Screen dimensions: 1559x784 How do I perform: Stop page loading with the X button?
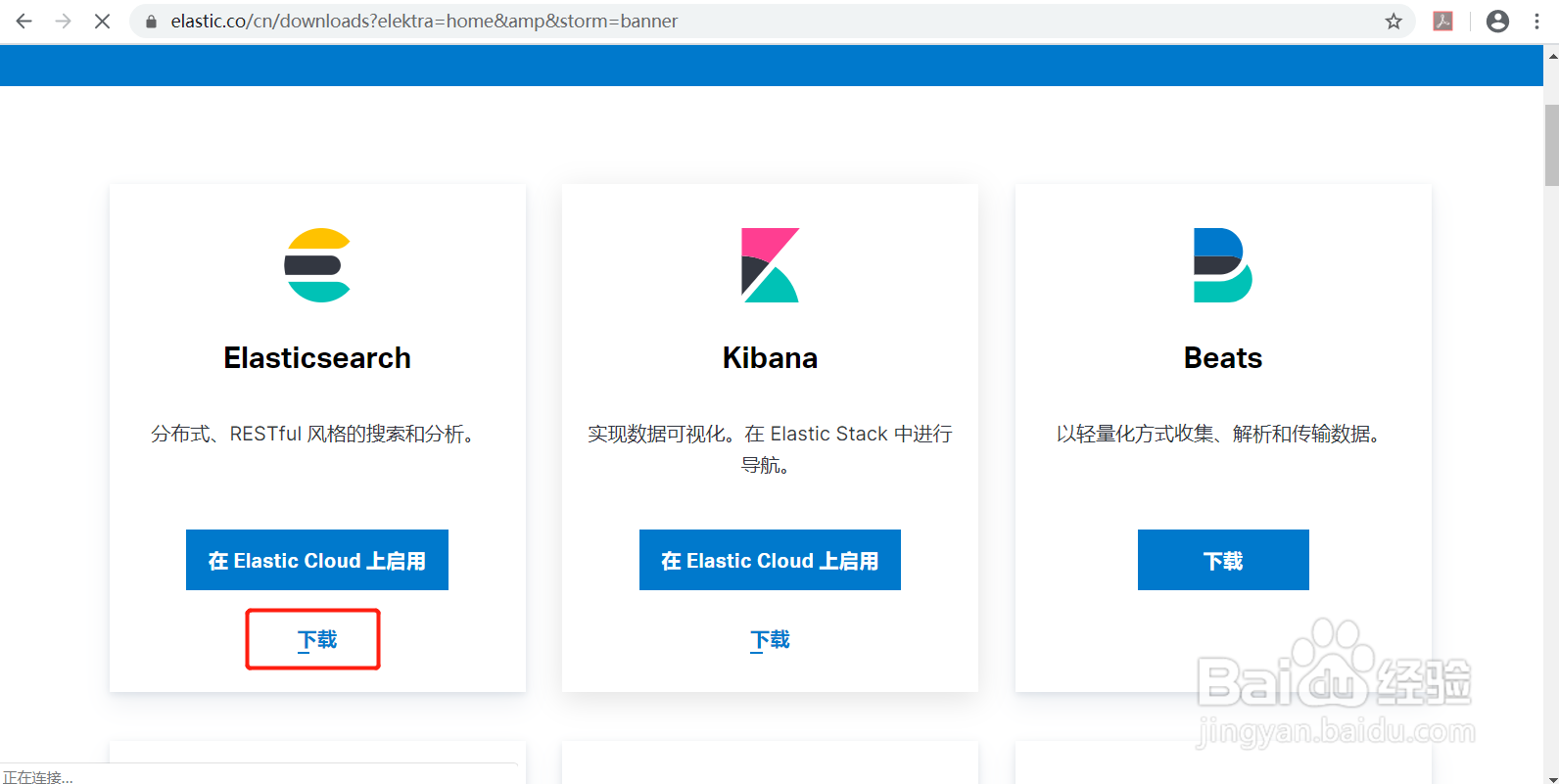[102, 21]
